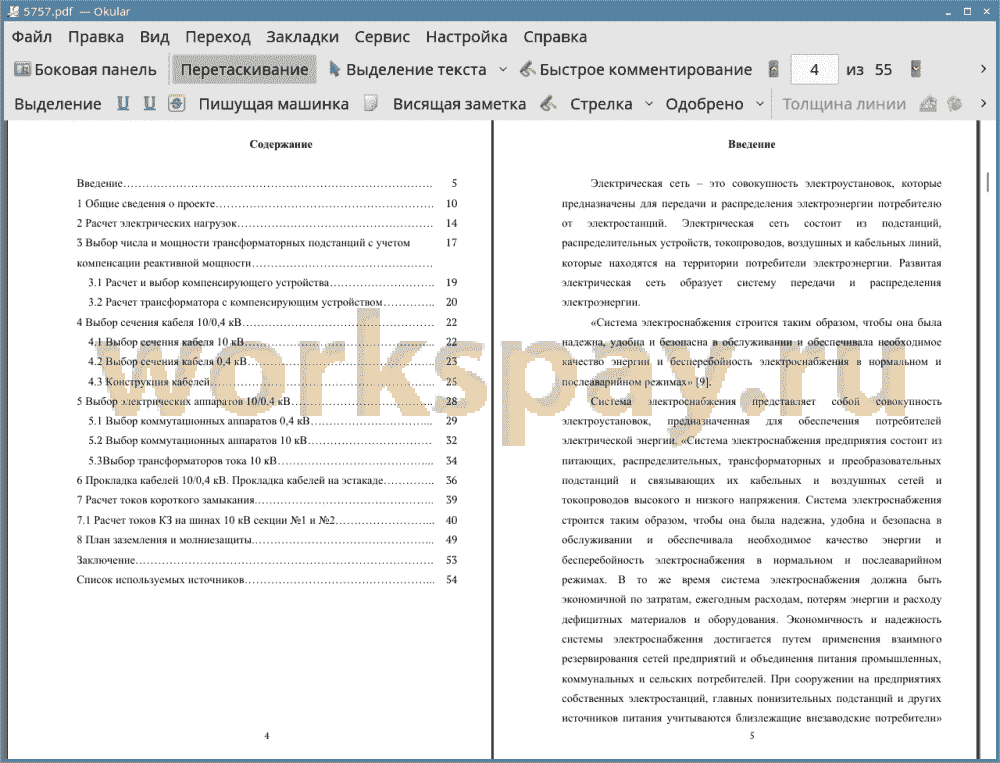This screenshot has height=763, width=1000.
Task: Click the page number input field
Action: [x=814, y=70]
